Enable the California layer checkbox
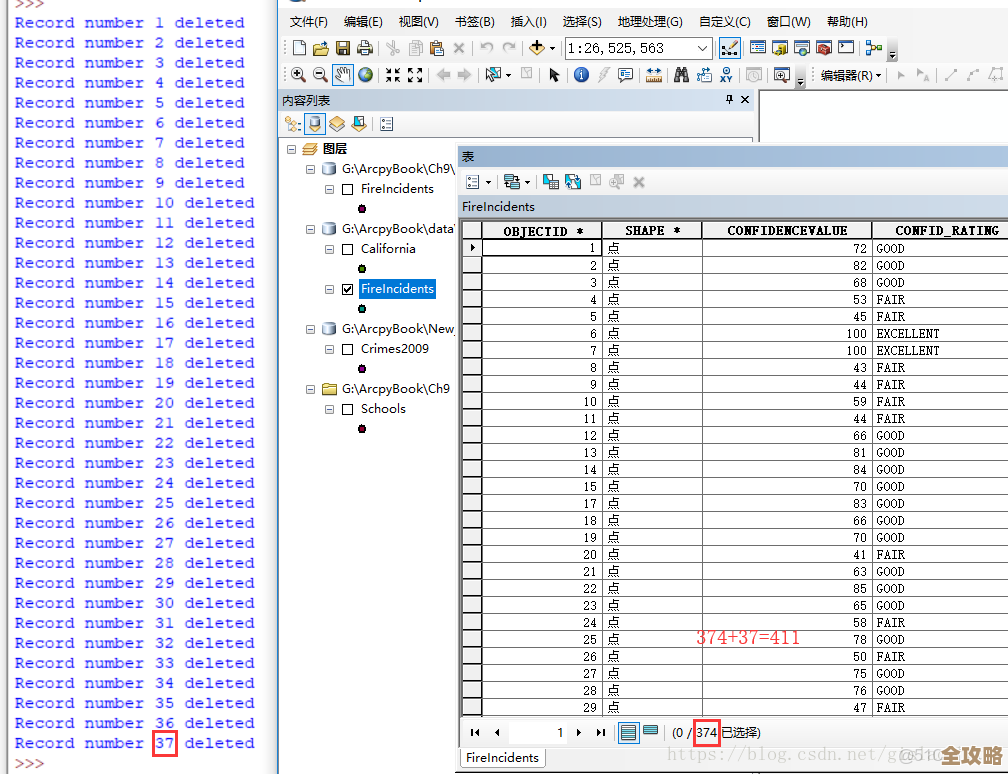 click(347, 249)
